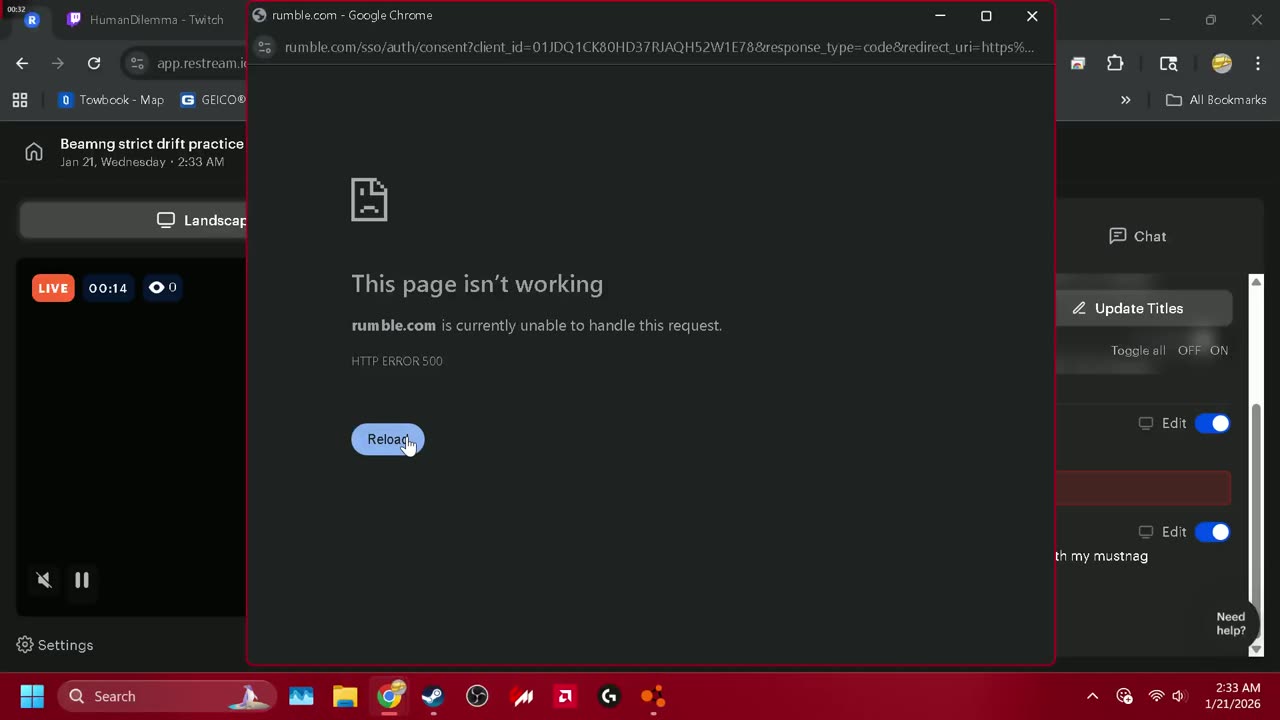
Task: Open the Chrome apps grid in bookmarks bar
Action: [20, 100]
